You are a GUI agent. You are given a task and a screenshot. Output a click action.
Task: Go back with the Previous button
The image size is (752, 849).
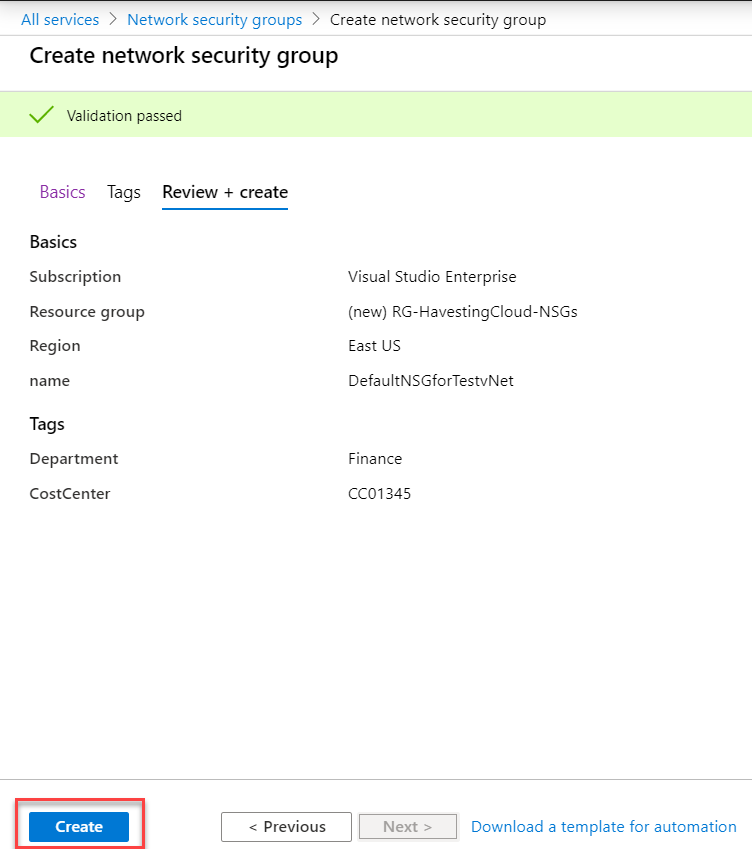286,826
